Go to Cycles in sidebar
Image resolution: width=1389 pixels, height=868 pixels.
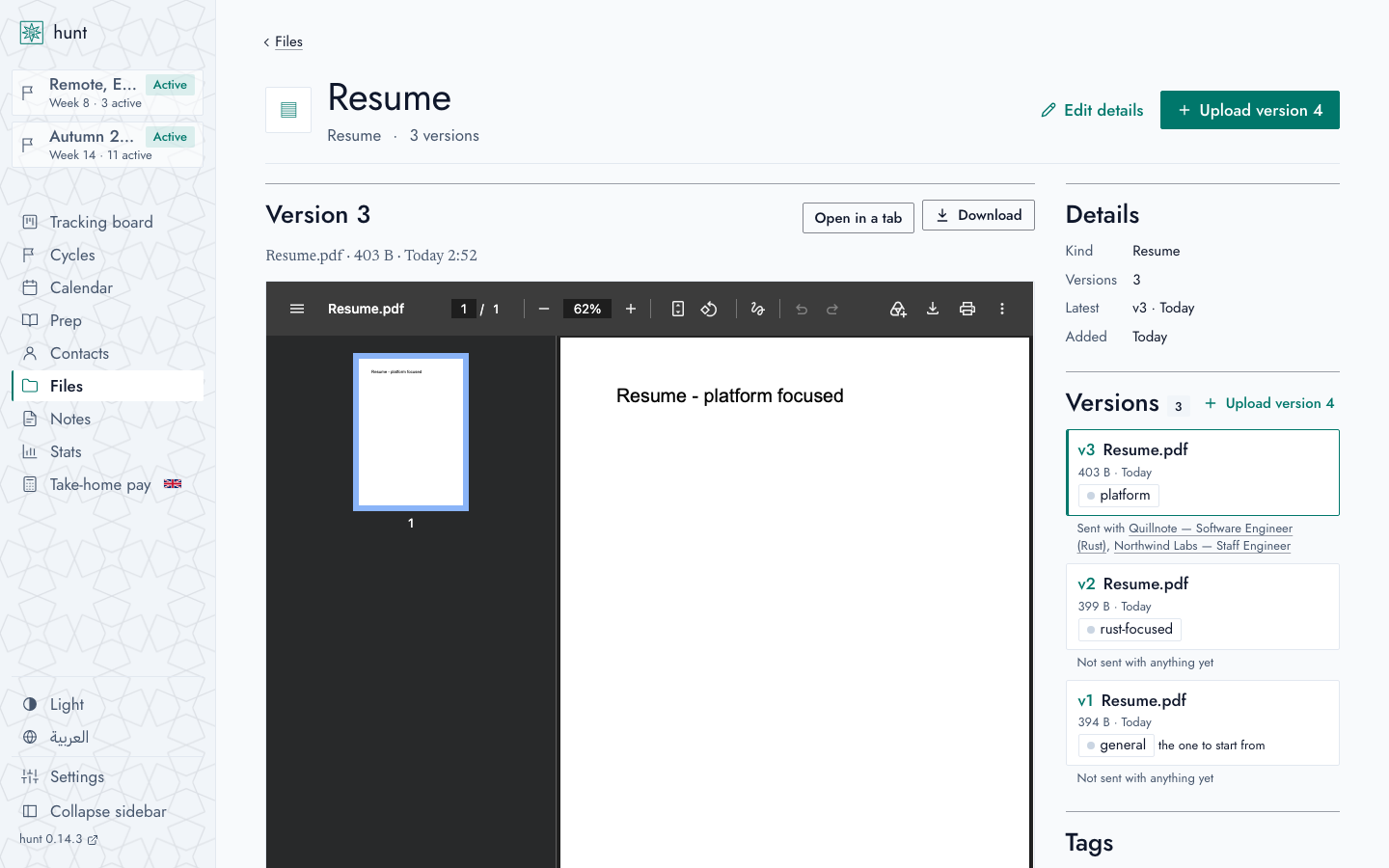pos(108,255)
